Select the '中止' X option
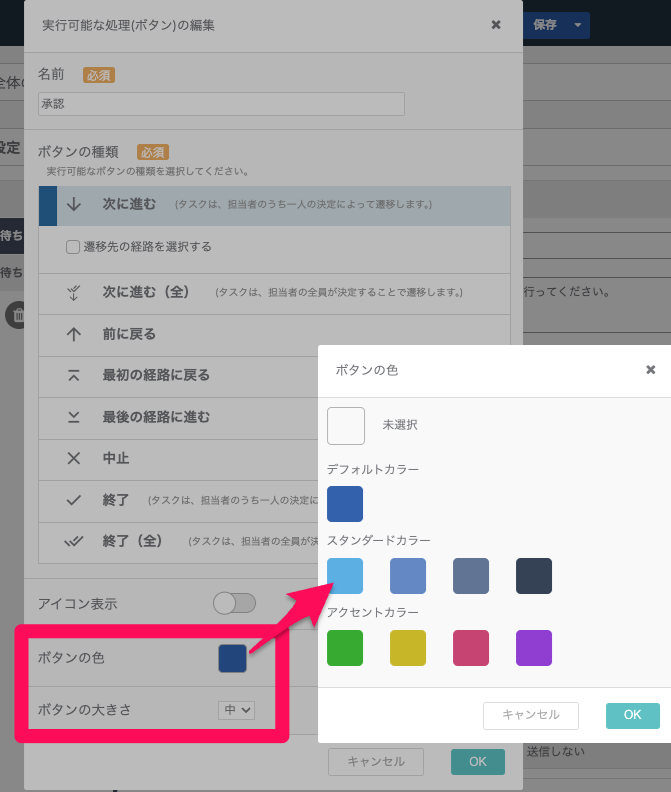The height and width of the screenshot is (792, 671). click(116, 459)
